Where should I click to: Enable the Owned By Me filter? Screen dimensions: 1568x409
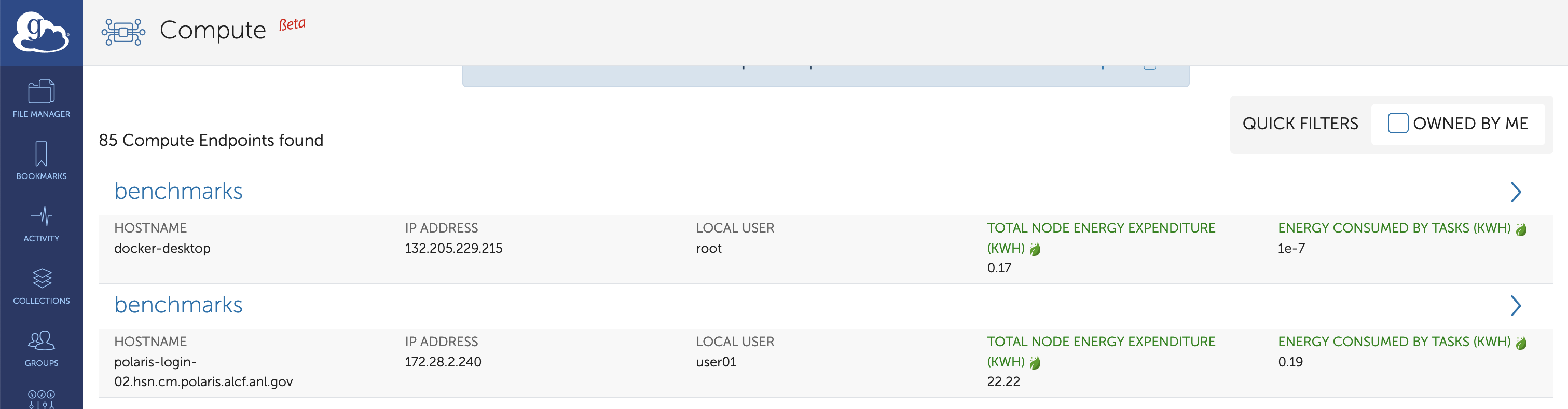pyautogui.click(x=1398, y=124)
